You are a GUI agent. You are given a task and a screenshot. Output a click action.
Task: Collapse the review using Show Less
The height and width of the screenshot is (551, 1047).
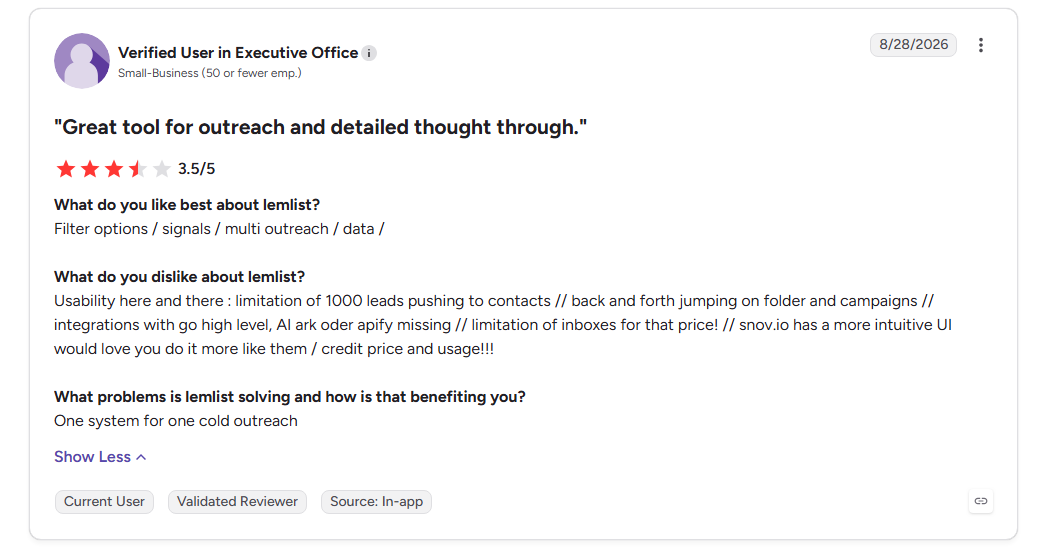[100, 457]
